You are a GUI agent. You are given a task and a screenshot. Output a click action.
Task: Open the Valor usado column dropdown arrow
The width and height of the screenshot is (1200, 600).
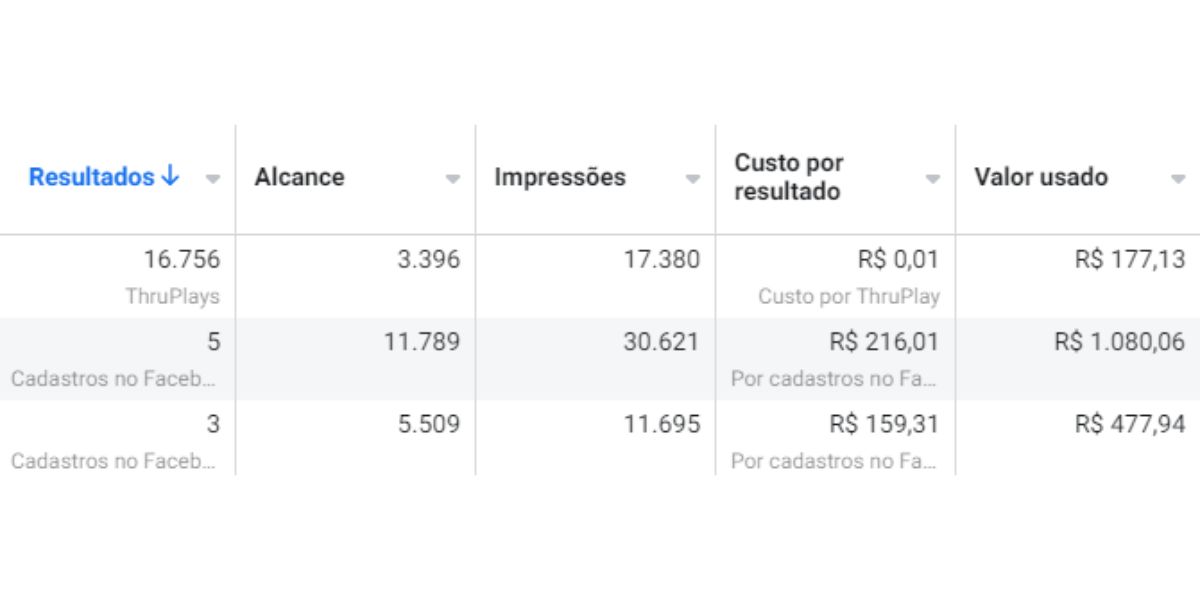pyautogui.click(x=1177, y=179)
